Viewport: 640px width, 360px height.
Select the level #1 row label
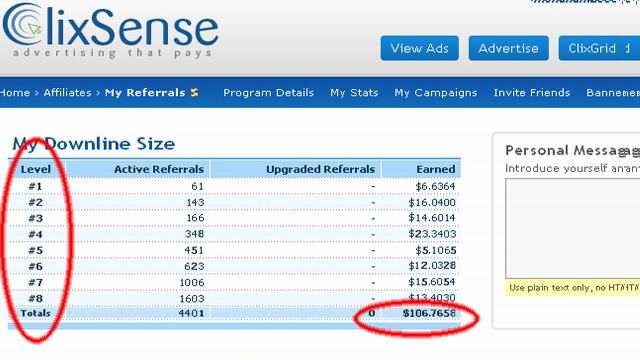(36, 187)
